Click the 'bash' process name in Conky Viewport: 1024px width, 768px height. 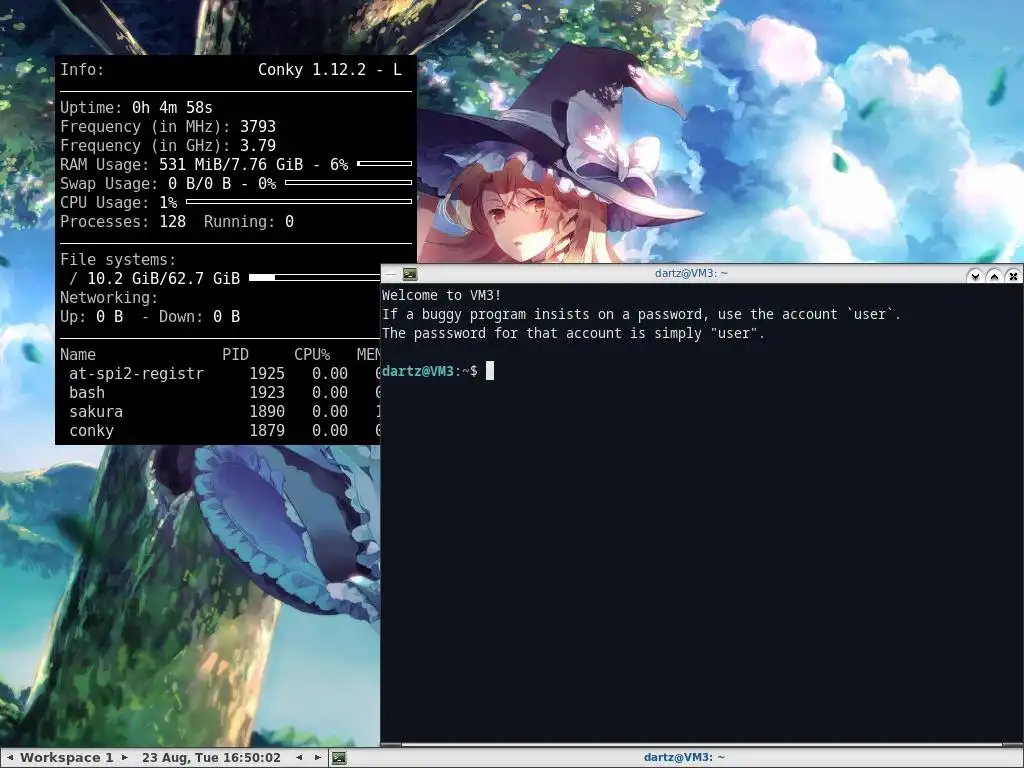pos(87,392)
